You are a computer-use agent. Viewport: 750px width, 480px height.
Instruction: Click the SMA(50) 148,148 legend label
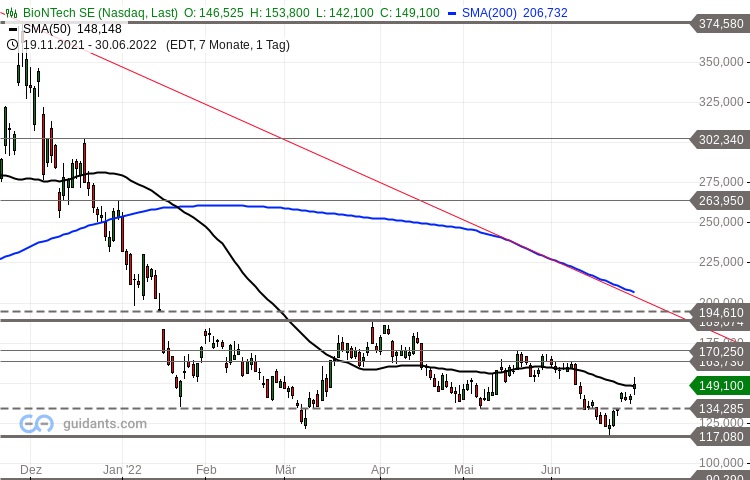pos(72,29)
